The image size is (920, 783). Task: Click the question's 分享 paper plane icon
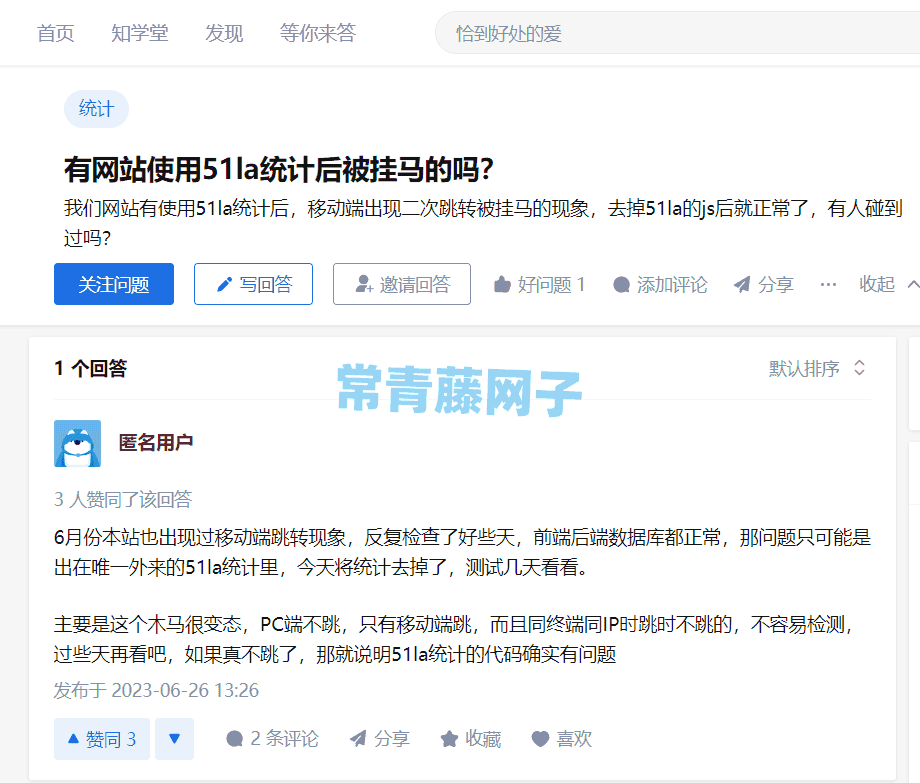click(x=742, y=284)
